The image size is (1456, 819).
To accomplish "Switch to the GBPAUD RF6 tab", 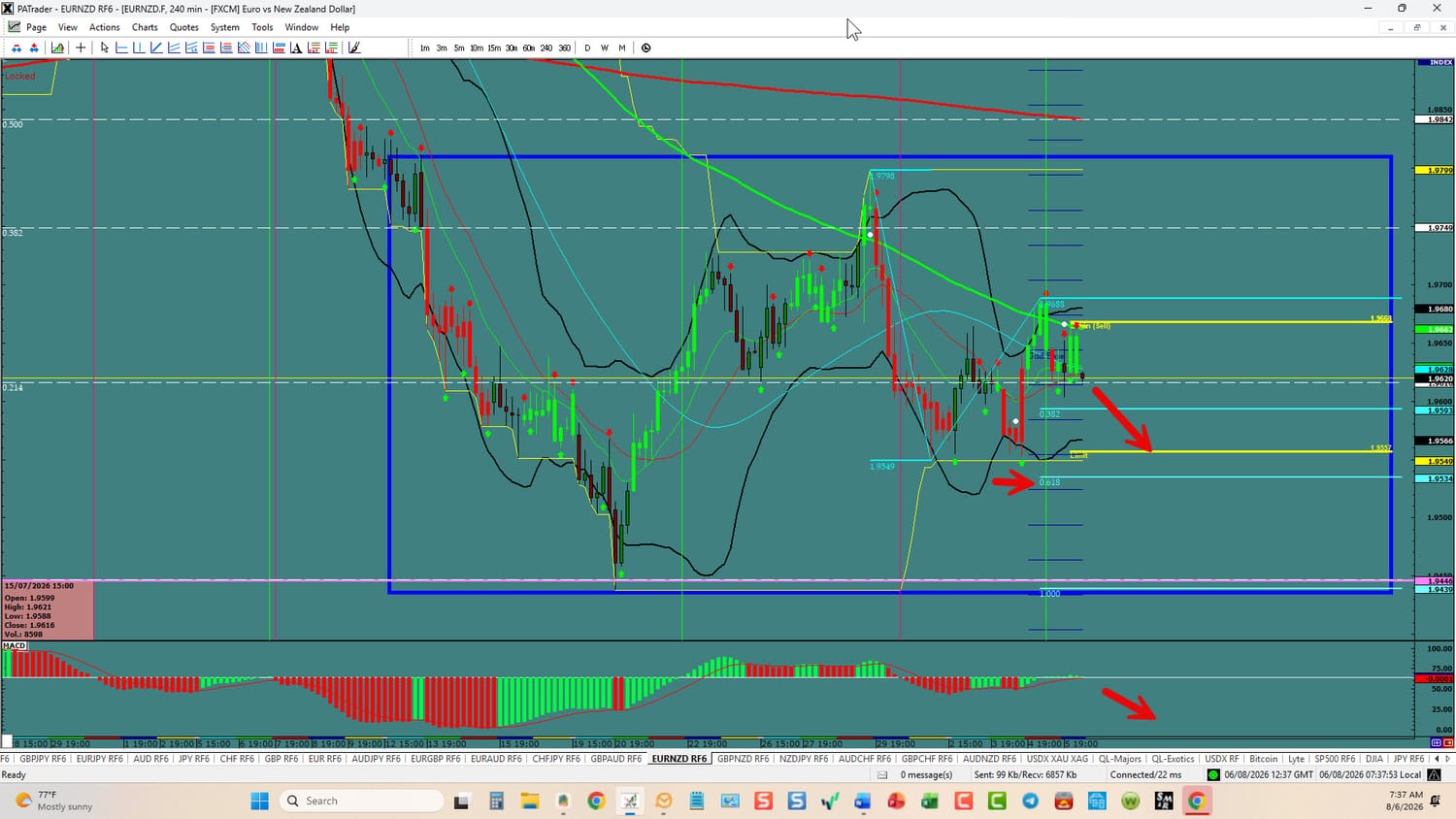I will [x=616, y=759].
